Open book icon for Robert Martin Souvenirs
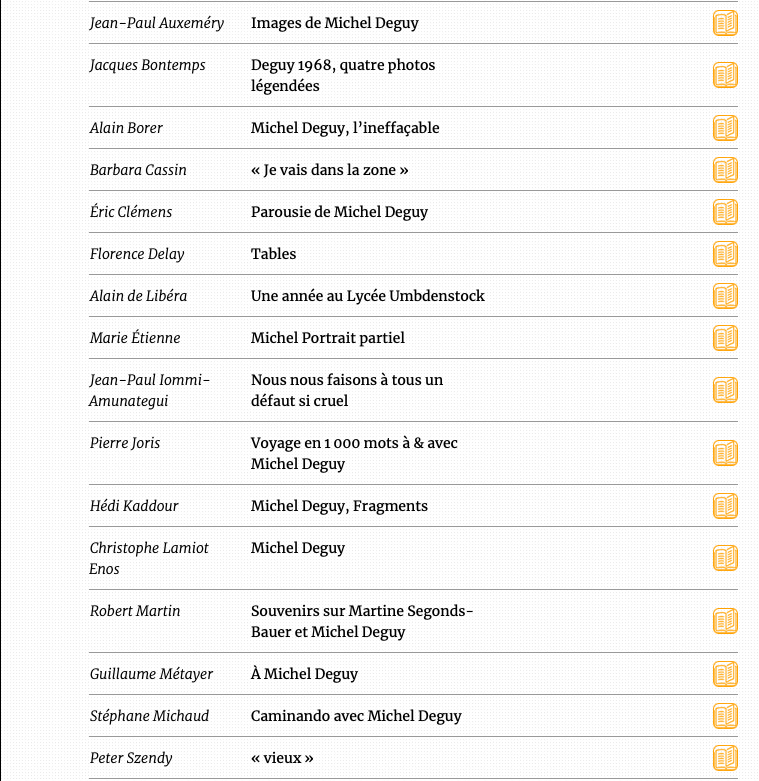The image size is (759, 781). (725, 621)
